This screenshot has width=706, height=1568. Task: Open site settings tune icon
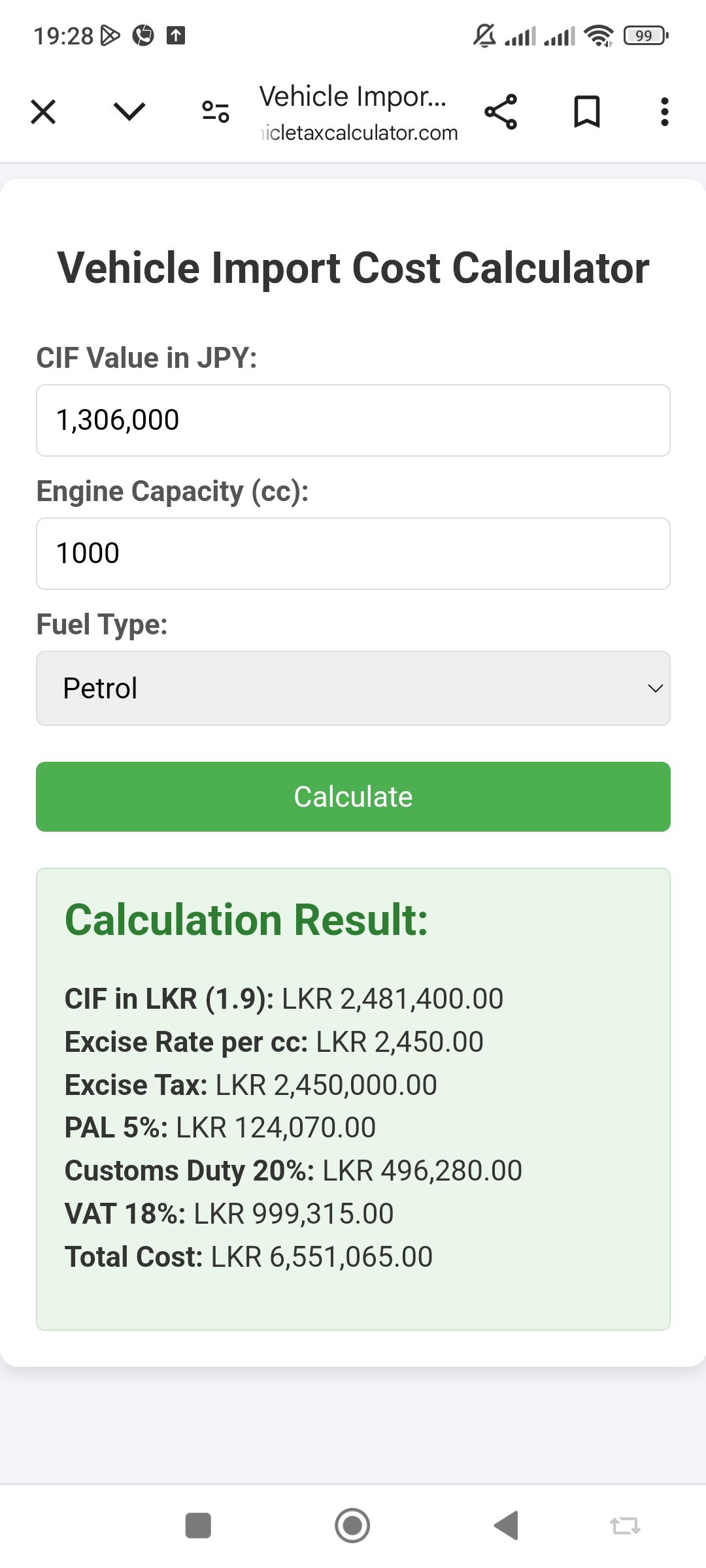[x=216, y=112]
